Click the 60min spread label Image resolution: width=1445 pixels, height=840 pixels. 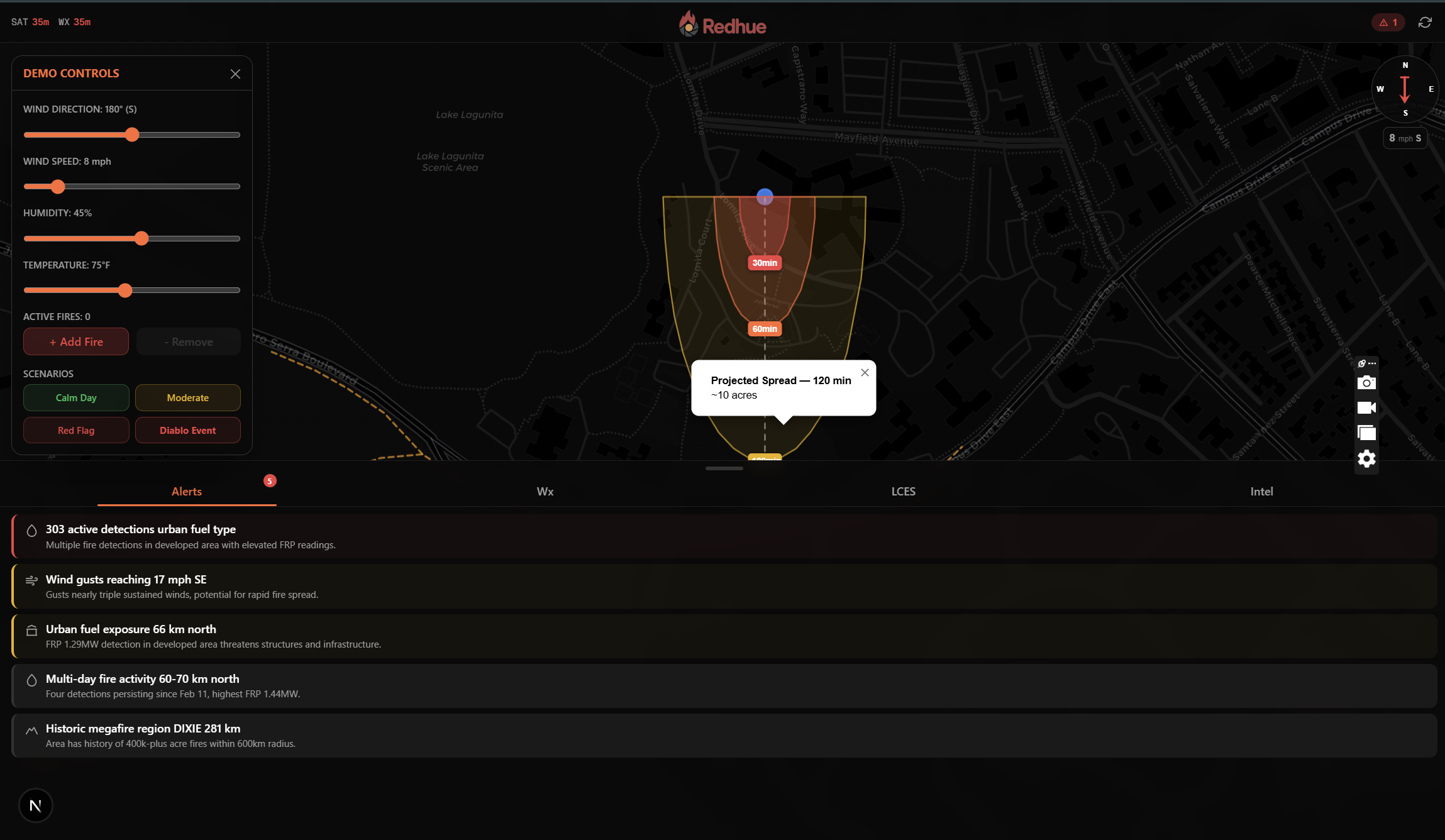point(765,329)
